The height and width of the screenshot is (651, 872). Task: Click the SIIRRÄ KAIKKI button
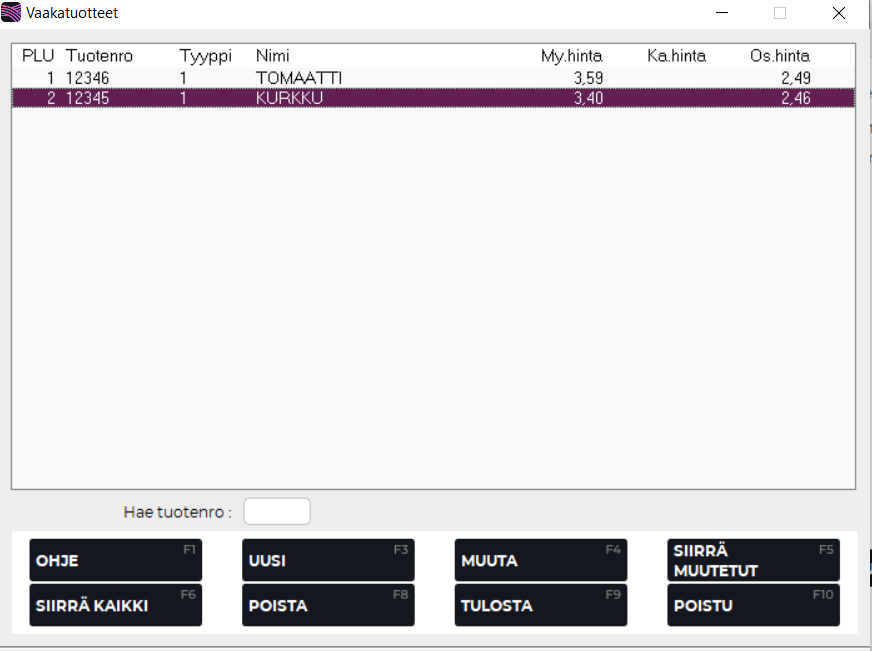[x=115, y=605]
